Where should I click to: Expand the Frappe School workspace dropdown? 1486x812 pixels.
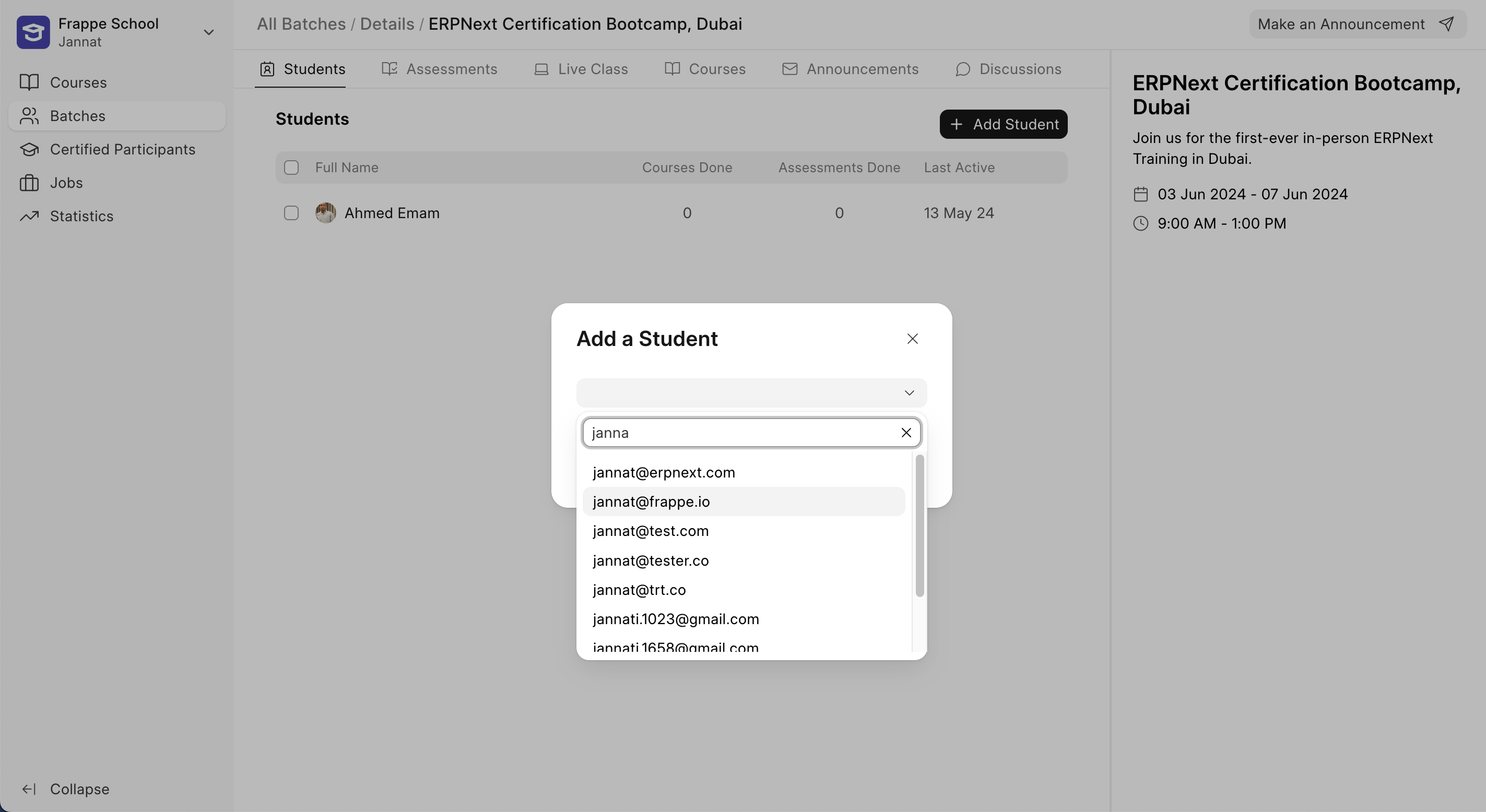pyautogui.click(x=209, y=32)
